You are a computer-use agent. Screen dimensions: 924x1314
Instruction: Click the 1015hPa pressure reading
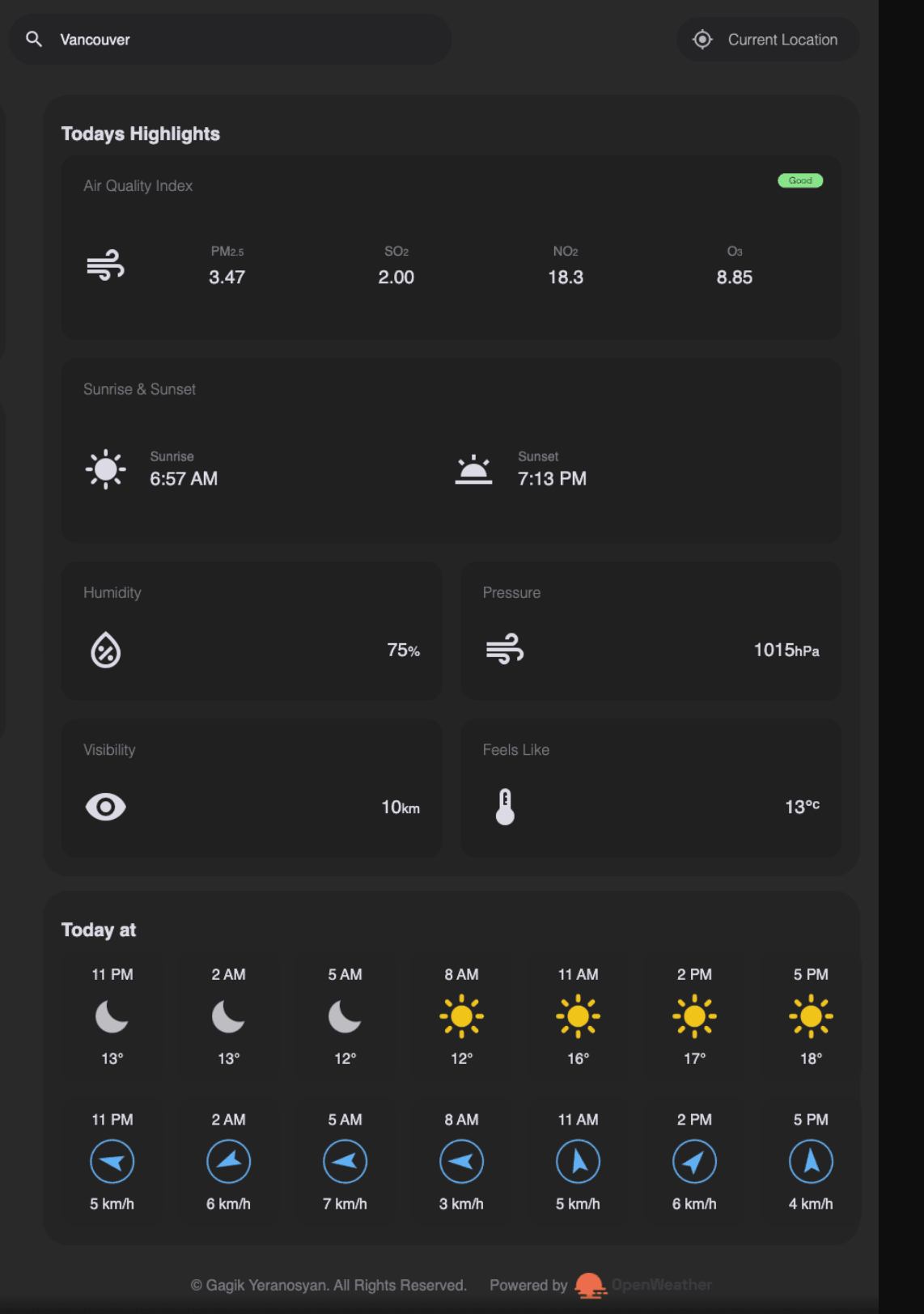click(x=786, y=651)
